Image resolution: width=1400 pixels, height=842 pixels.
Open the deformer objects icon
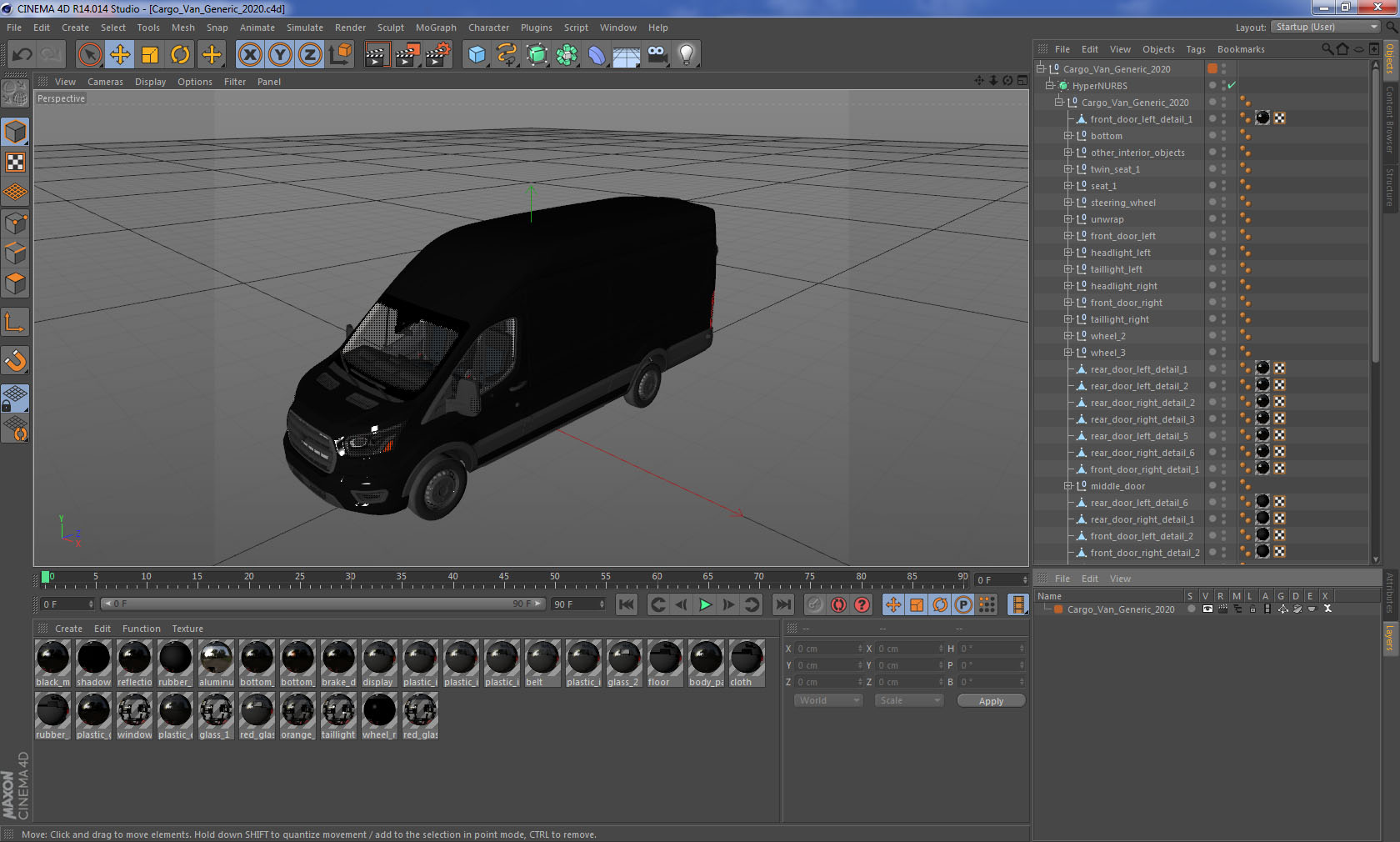tap(597, 55)
